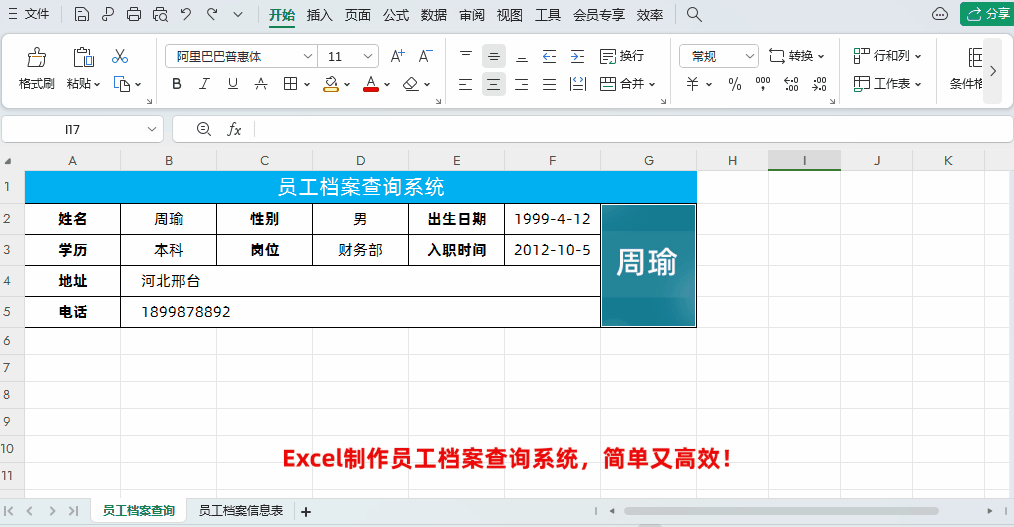Switch to the 插入 tab
This screenshot has width=1014, height=527.
pyautogui.click(x=319, y=15)
